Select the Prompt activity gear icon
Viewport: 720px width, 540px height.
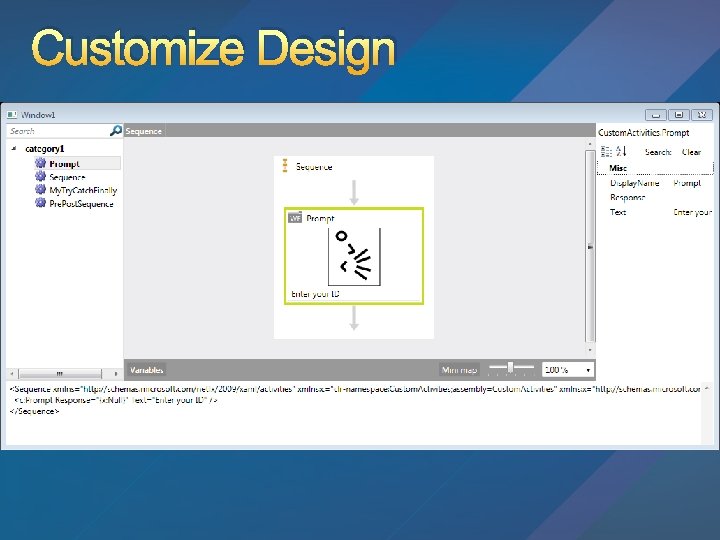pos(40,163)
